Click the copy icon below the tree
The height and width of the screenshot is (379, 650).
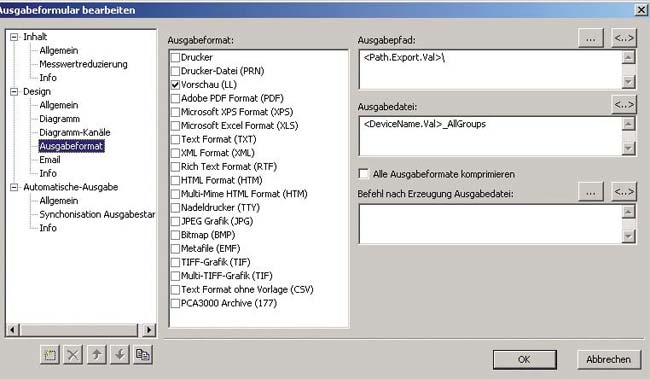(143, 355)
